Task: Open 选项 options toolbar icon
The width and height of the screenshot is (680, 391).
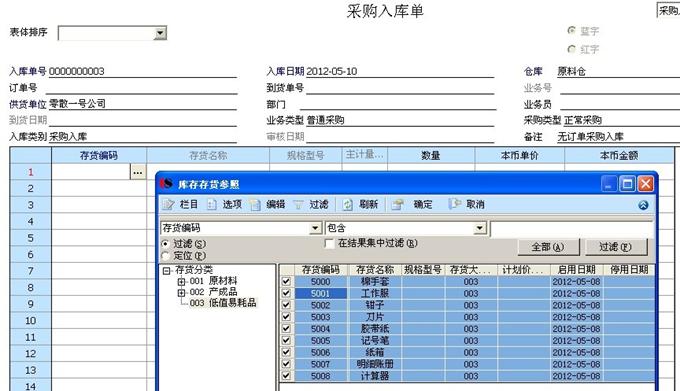Action: [212, 204]
